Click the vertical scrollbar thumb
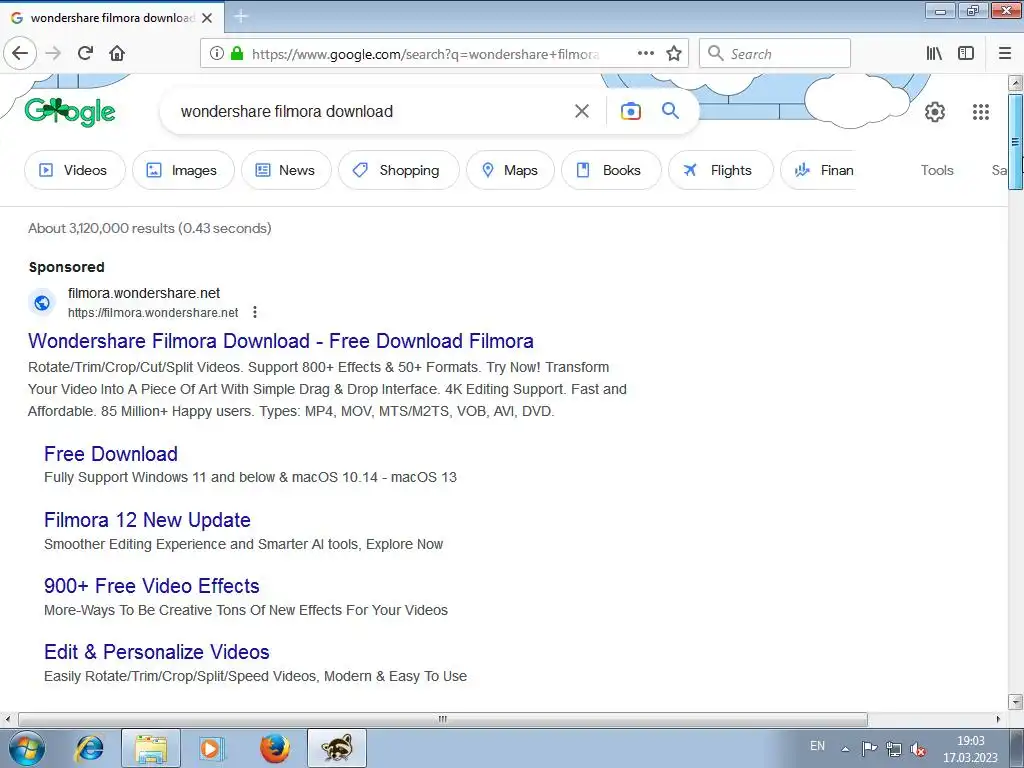The image size is (1024, 768). coord(1015,142)
